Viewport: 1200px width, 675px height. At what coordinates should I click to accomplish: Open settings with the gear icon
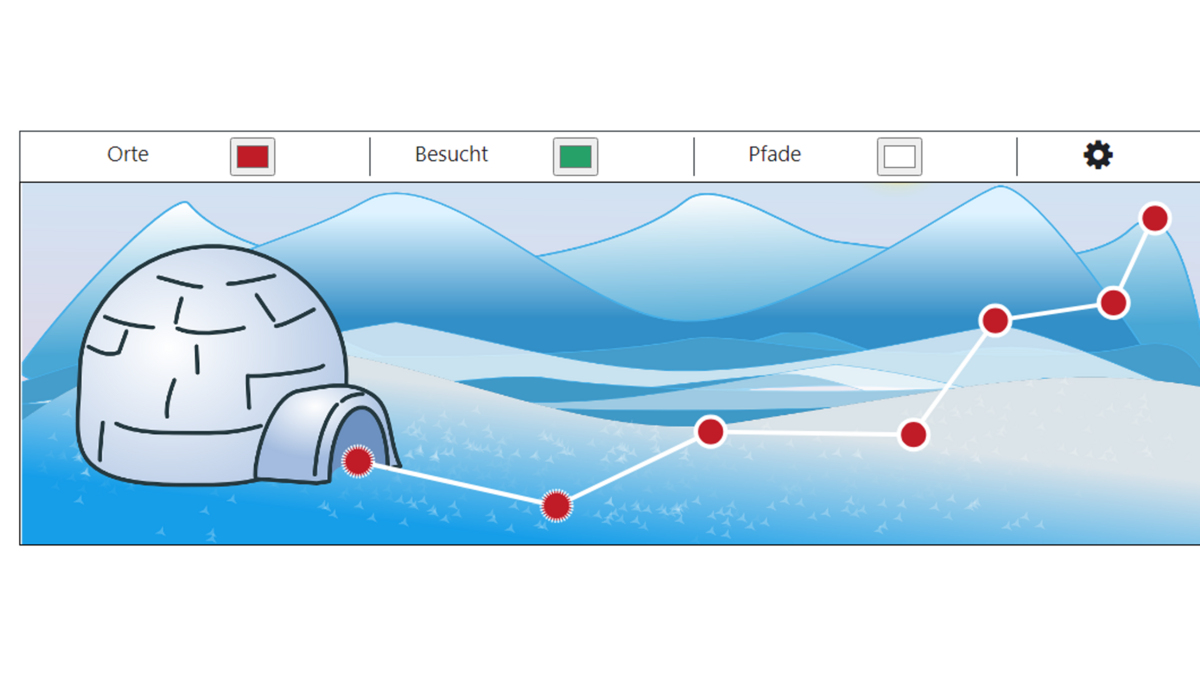1098,155
